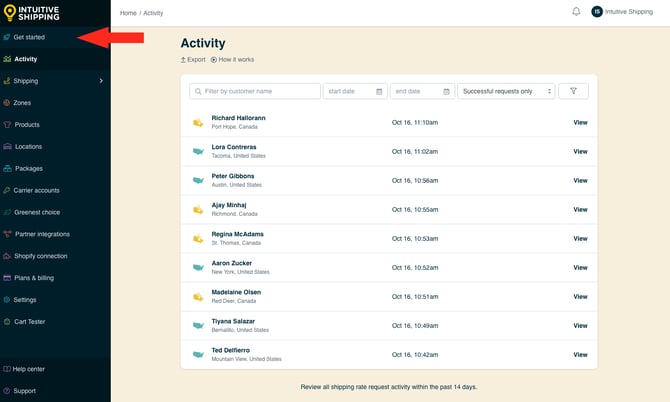This screenshot has width=670, height=402.
Task: Click the name Richard Hallorann
Action: [x=238, y=118]
